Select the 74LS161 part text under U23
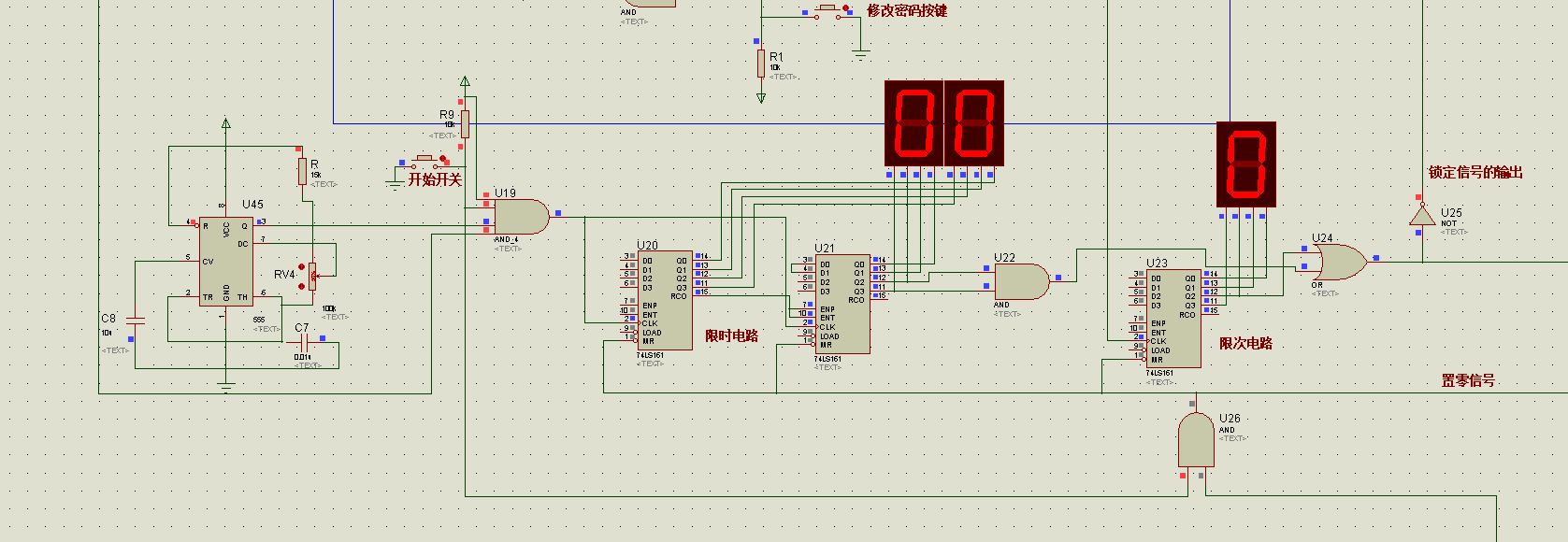Viewport: 1568px width, 542px height. coord(1160,374)
